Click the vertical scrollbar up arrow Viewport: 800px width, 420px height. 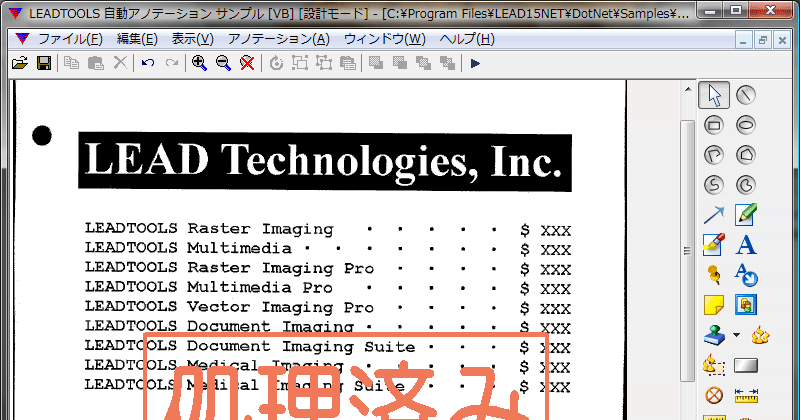click(x=688, y=89)
